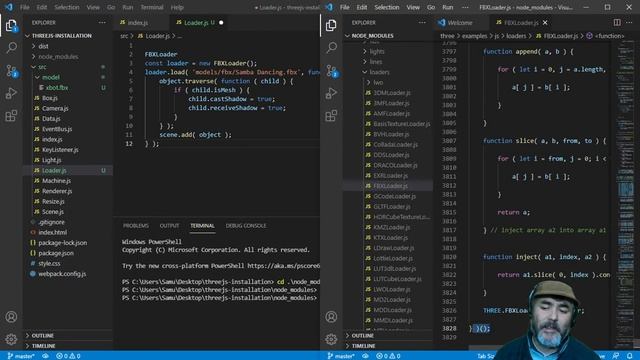Switch to DEBUG CONSOLE panel tab
Screen dimensions: 640x360
click(x=246, y=226)
